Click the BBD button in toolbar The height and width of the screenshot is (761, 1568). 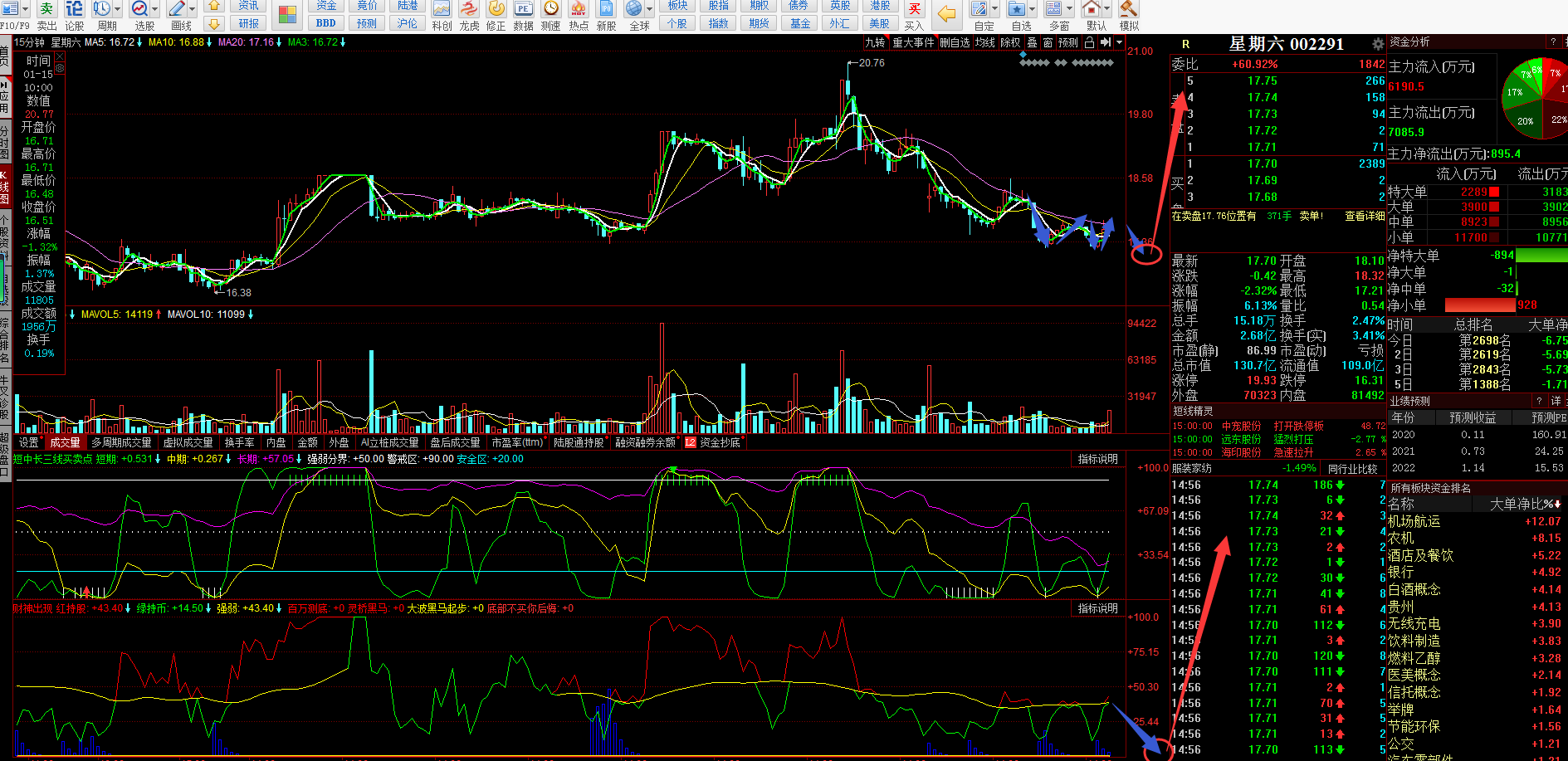point(326,23)
